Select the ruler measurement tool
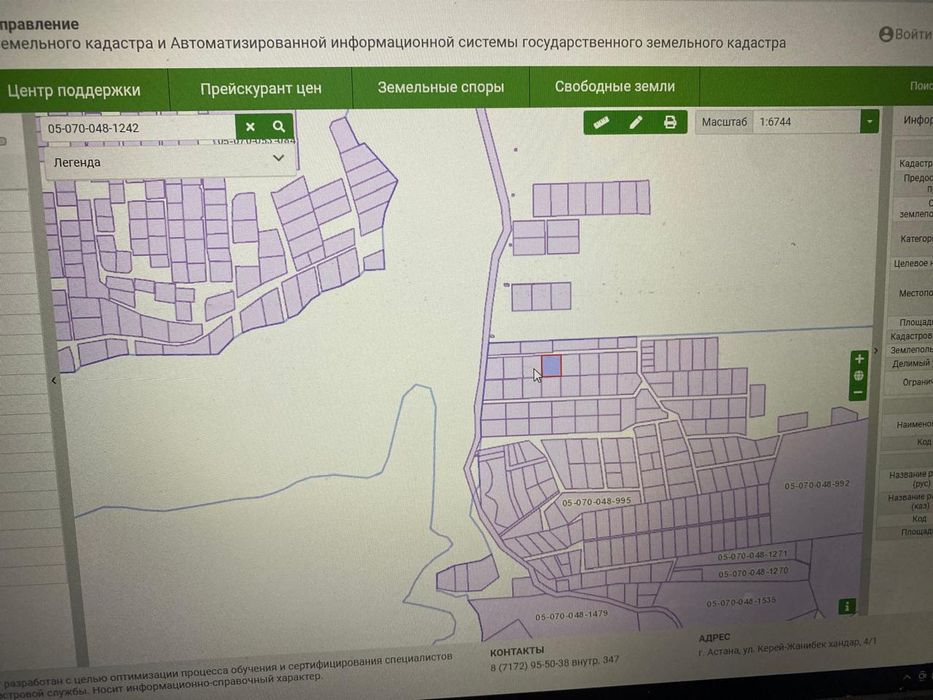The width and height of the screenshot is (933, 700). click(x=602, y=123)
